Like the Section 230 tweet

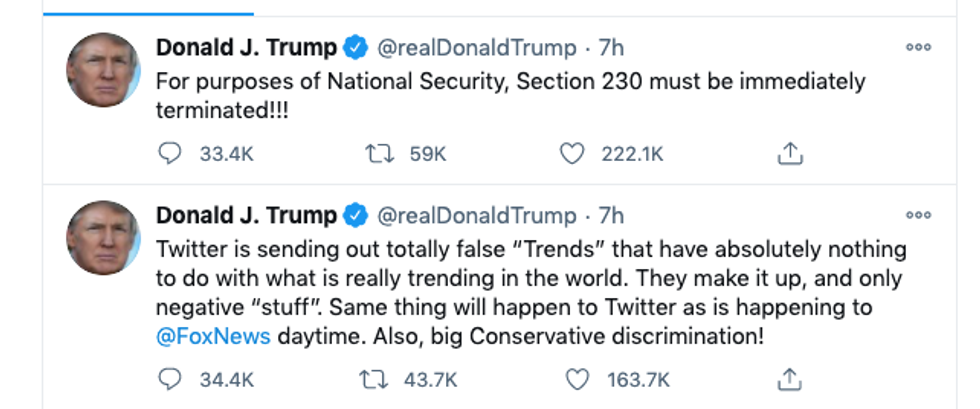tap(572, 153)
